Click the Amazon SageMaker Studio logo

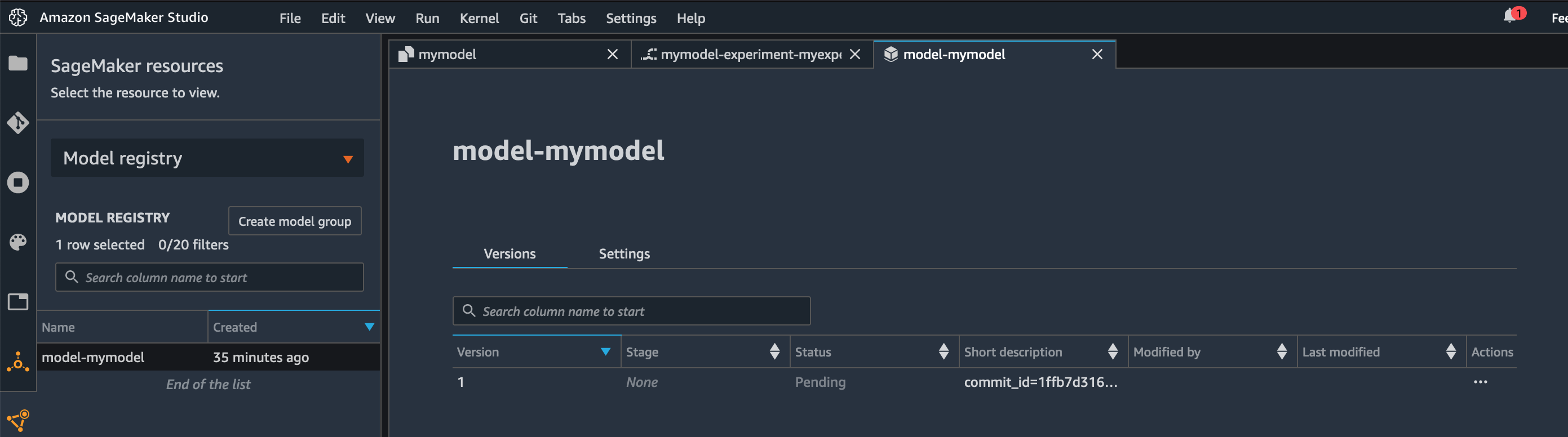pyautogui.click(x=17, y=17)
